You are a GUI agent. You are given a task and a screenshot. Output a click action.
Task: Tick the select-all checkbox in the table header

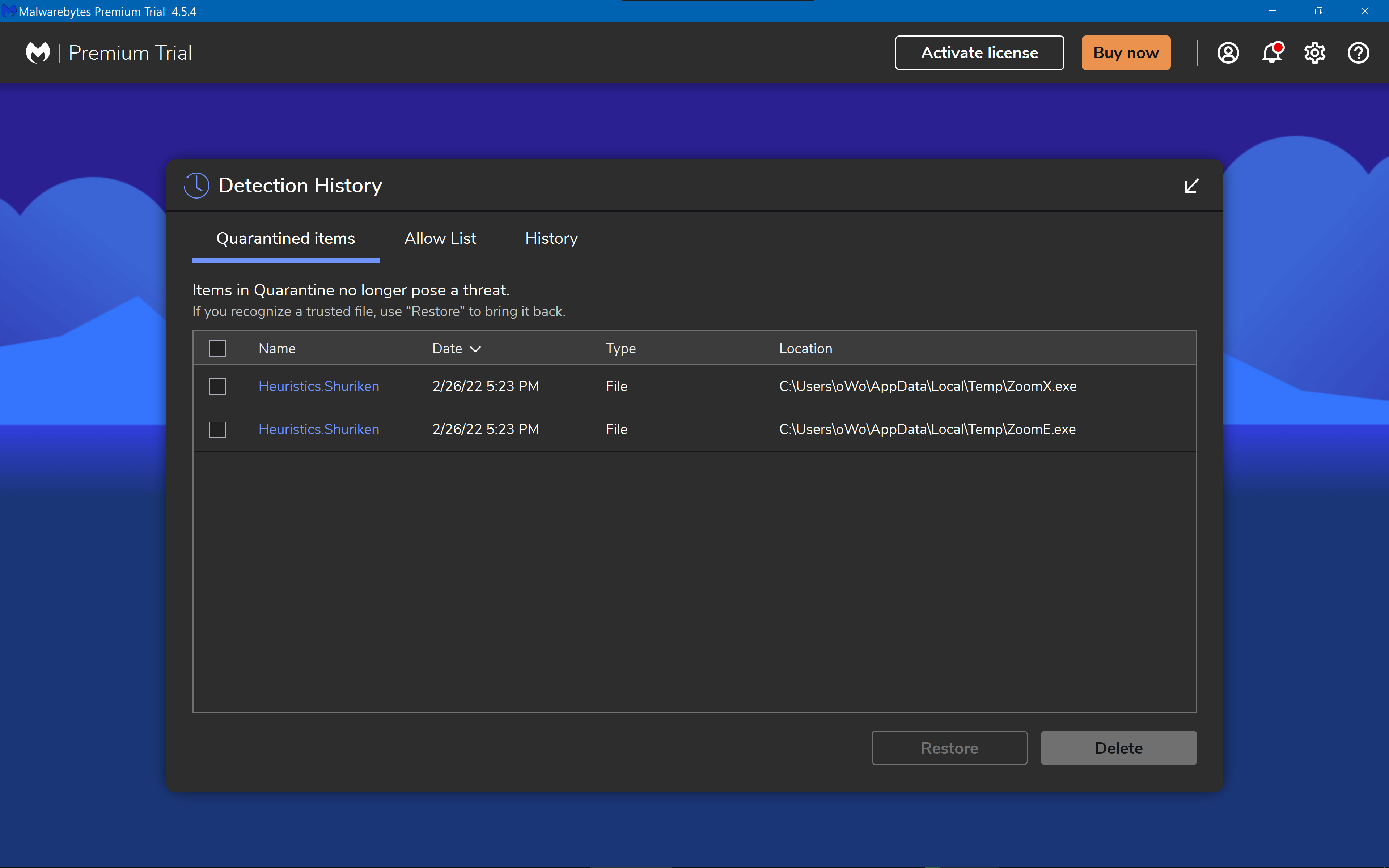[x=217, y=348]
